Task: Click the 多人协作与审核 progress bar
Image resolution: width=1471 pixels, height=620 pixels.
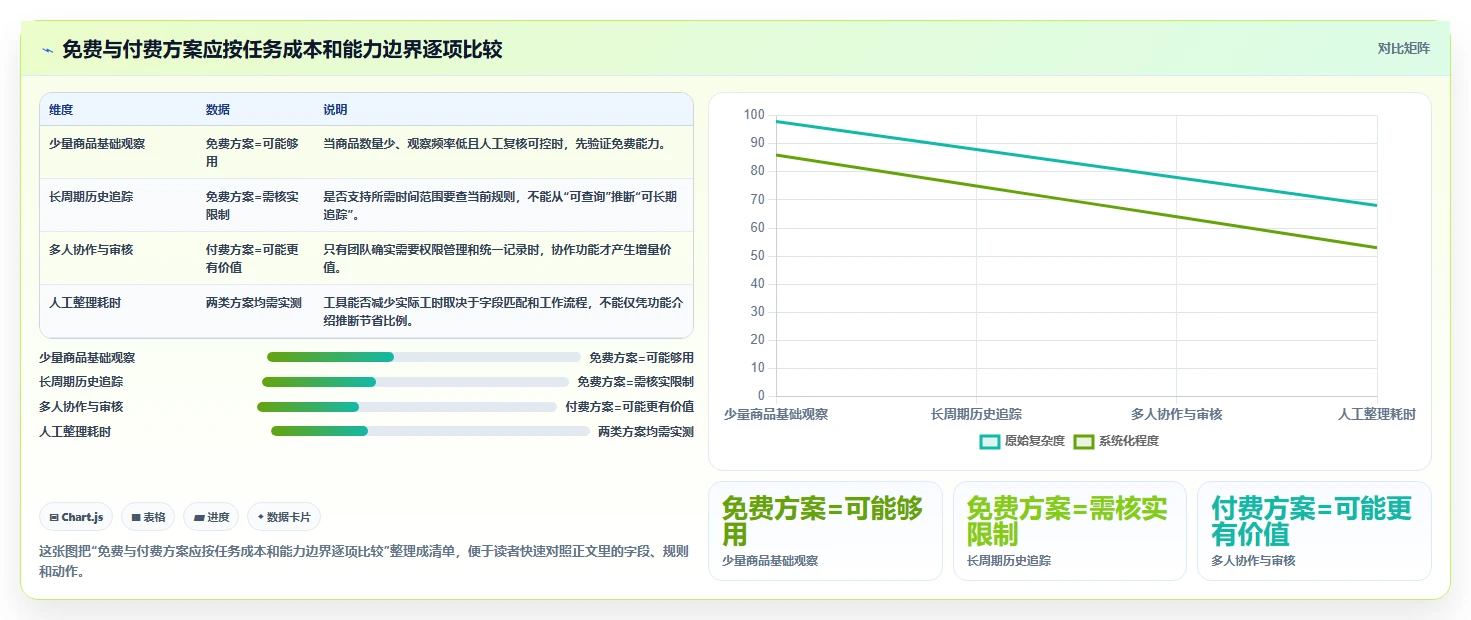Action: click(407, 407)
